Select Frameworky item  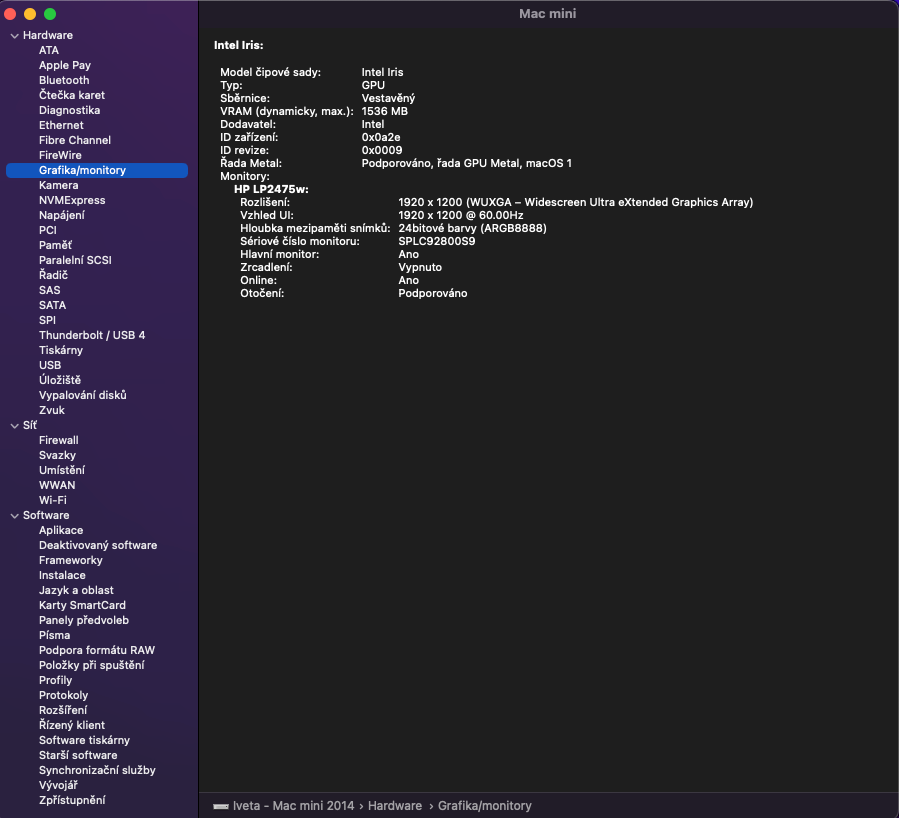(71, 560)
